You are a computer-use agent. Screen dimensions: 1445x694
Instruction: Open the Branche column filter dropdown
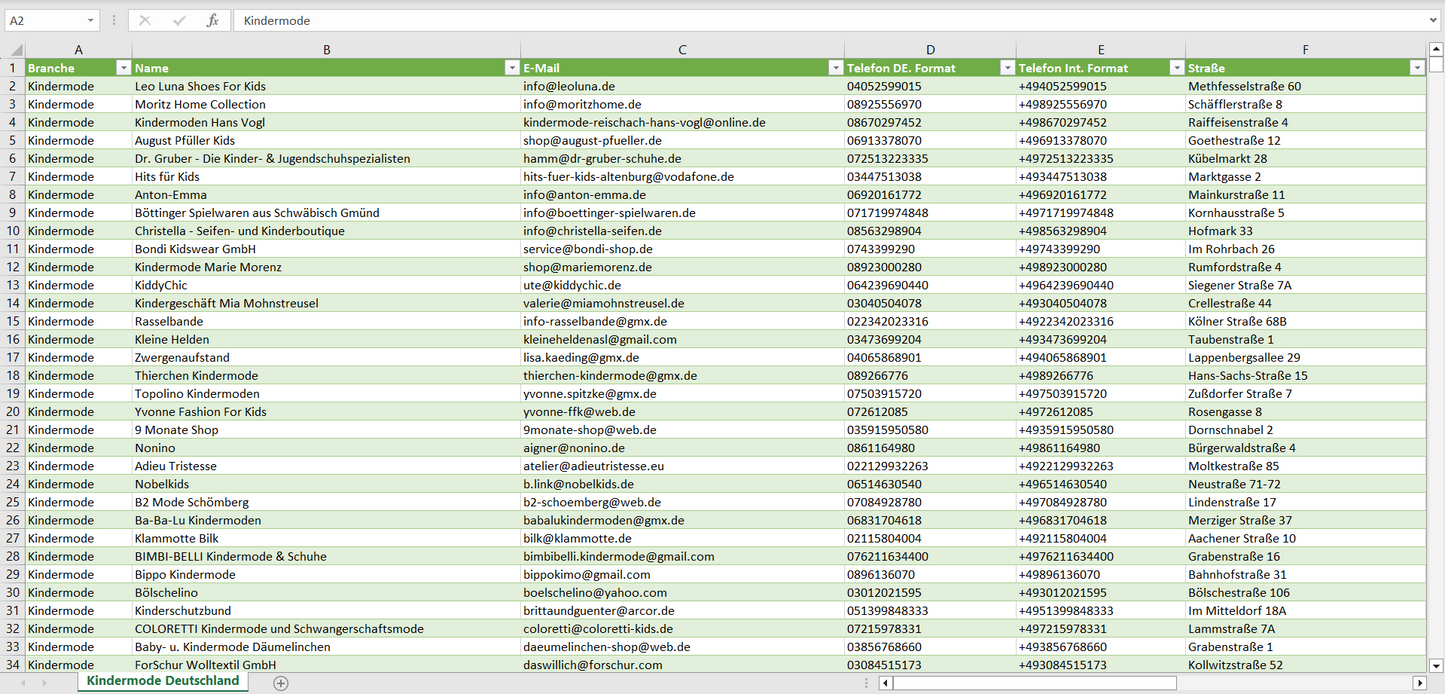(123, 68)
